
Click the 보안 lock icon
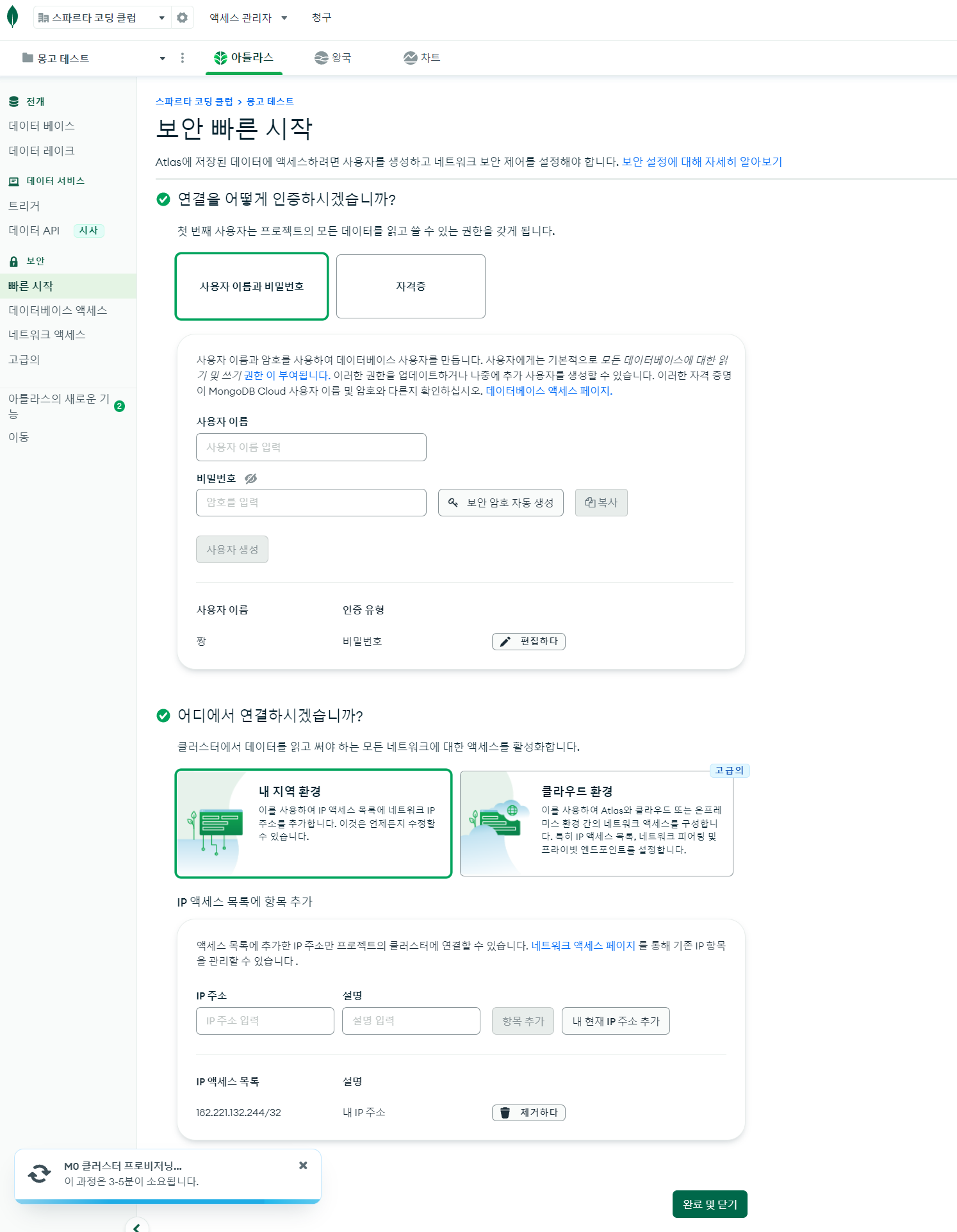[14, 261]
